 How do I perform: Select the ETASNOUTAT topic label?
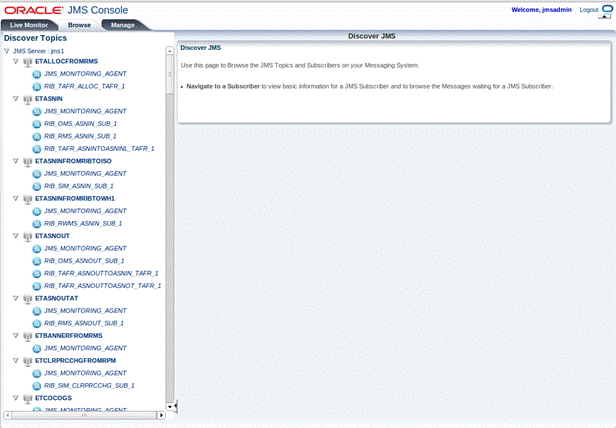57,298
